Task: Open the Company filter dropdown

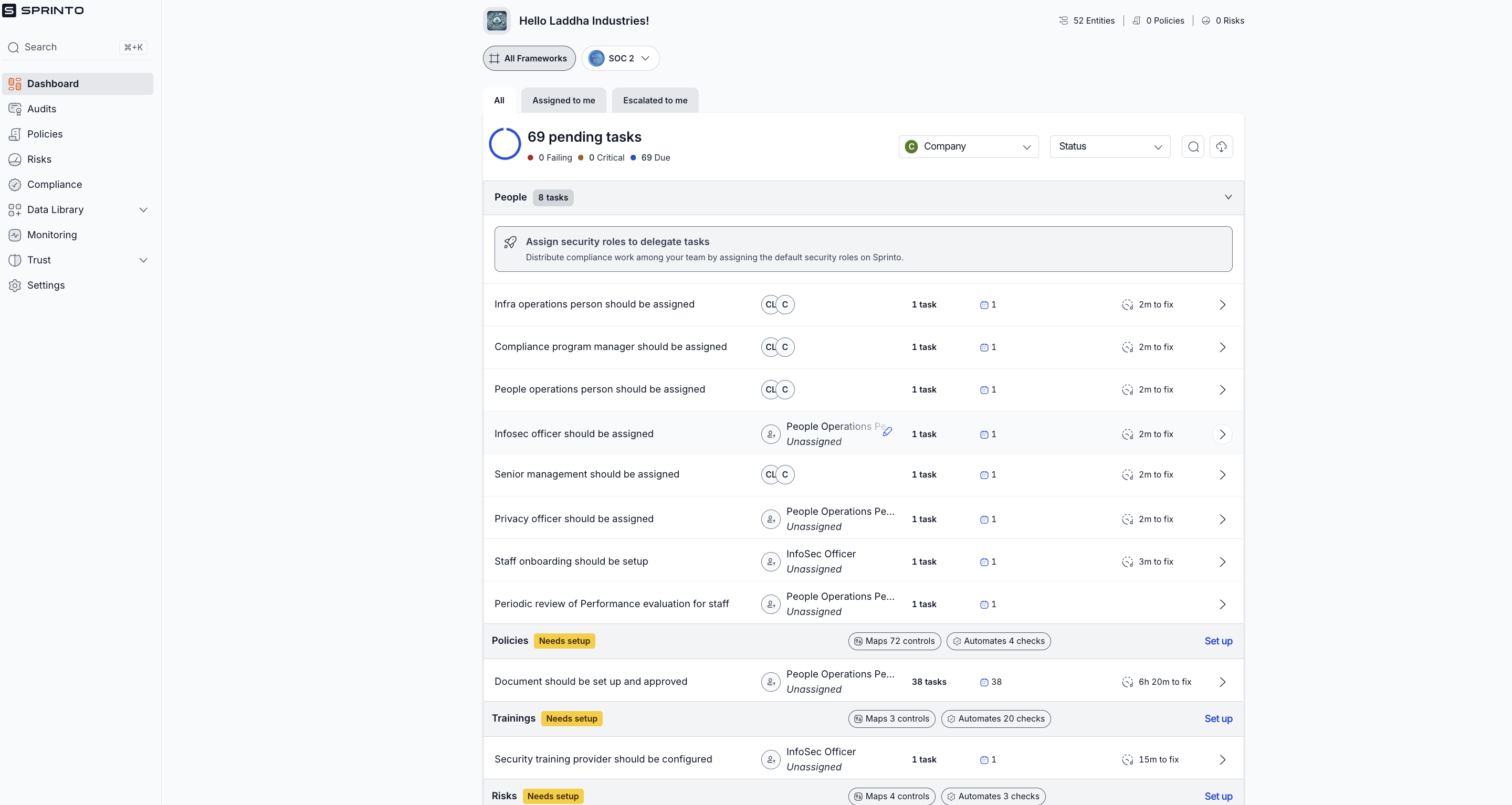Action: (x=968, y=147)
